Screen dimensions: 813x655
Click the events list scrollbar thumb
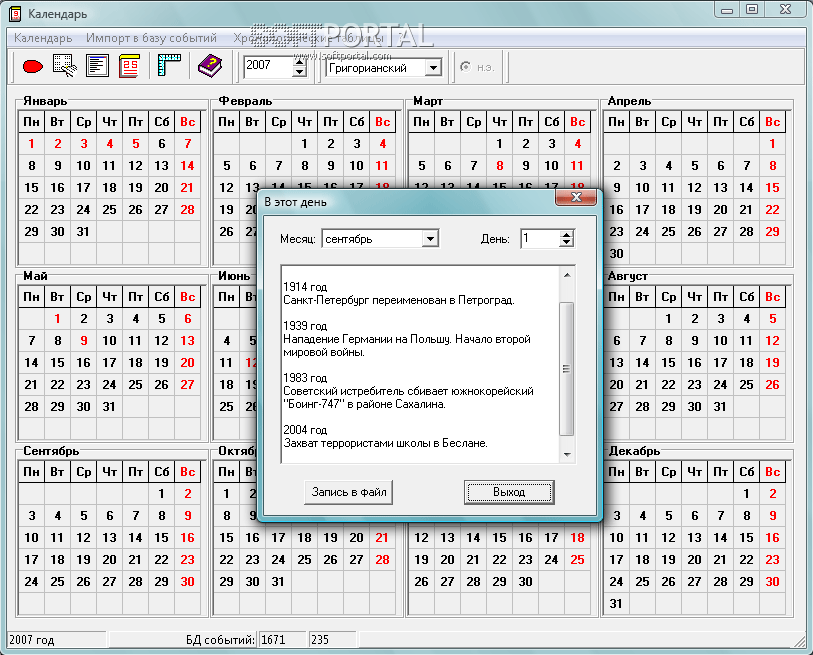tap(567, 369)
